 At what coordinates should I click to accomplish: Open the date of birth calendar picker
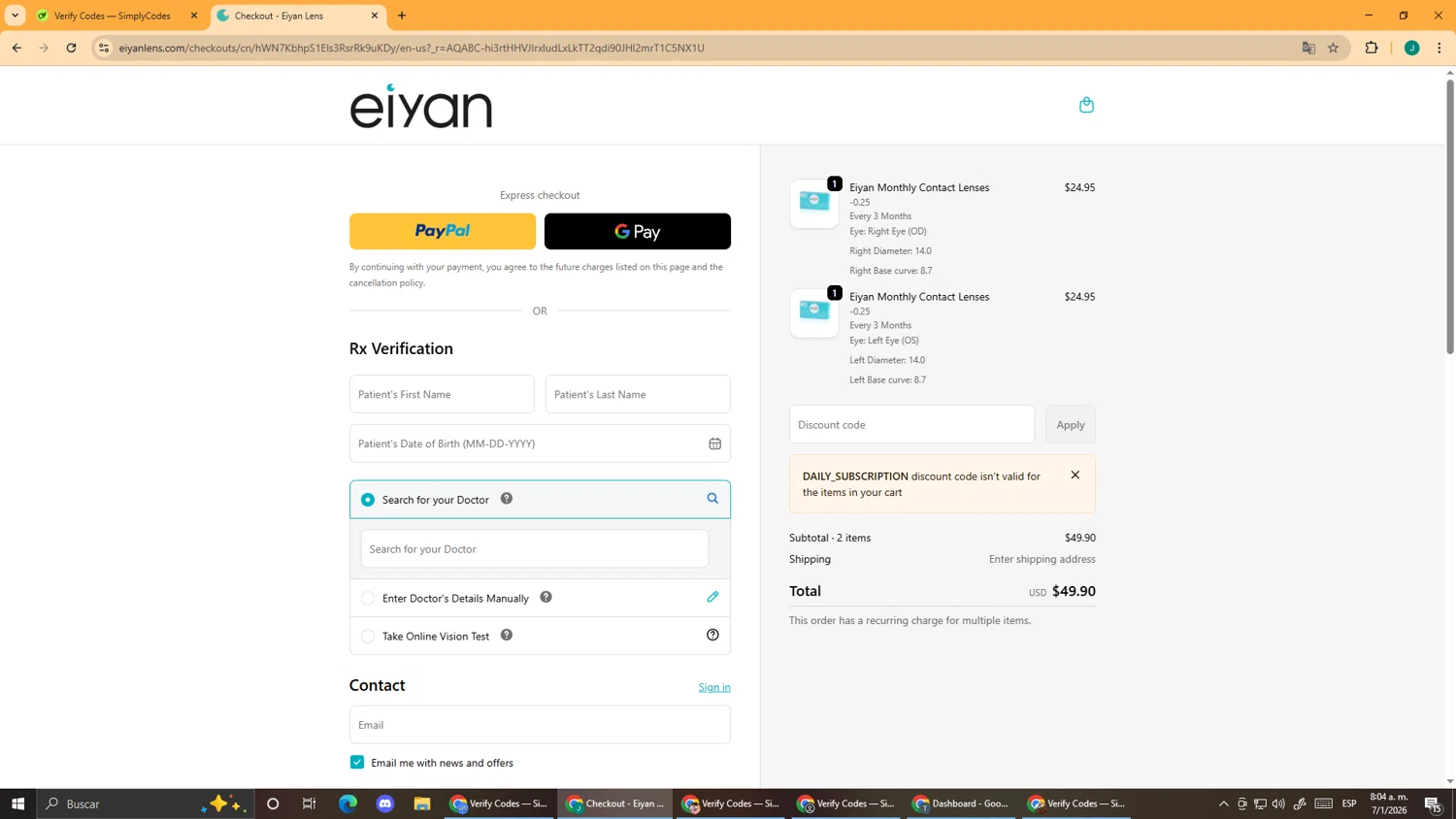pyautogui.click(x=714, y=443)
